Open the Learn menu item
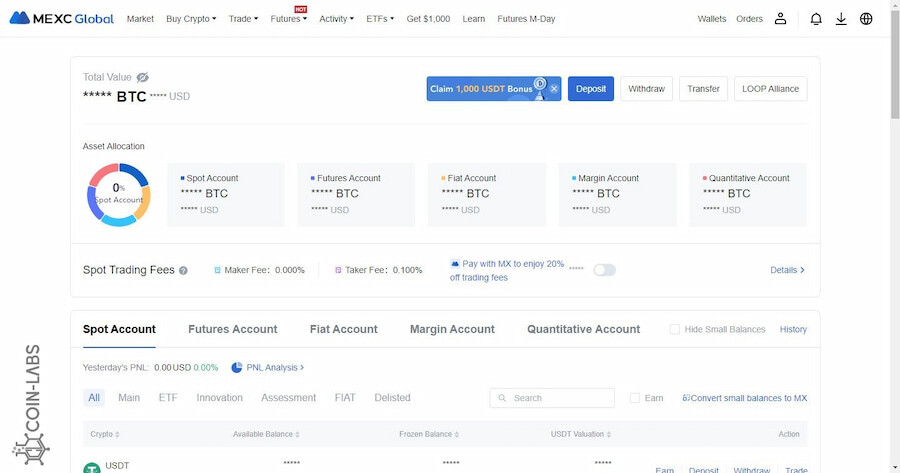The height and width of the screenshot is (473, 900). pos(474,18)
